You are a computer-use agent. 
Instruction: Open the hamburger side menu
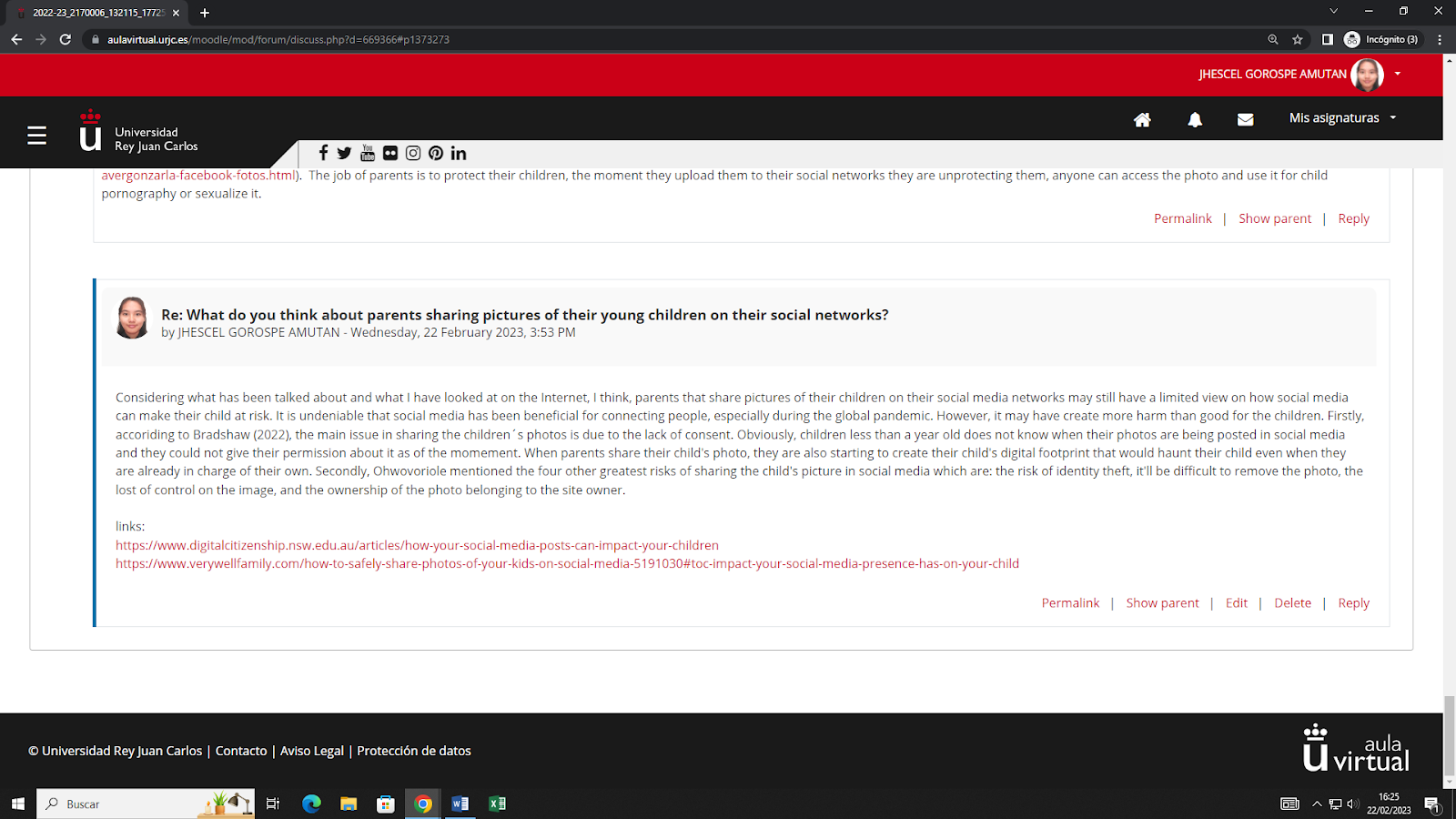pos(36,136)
